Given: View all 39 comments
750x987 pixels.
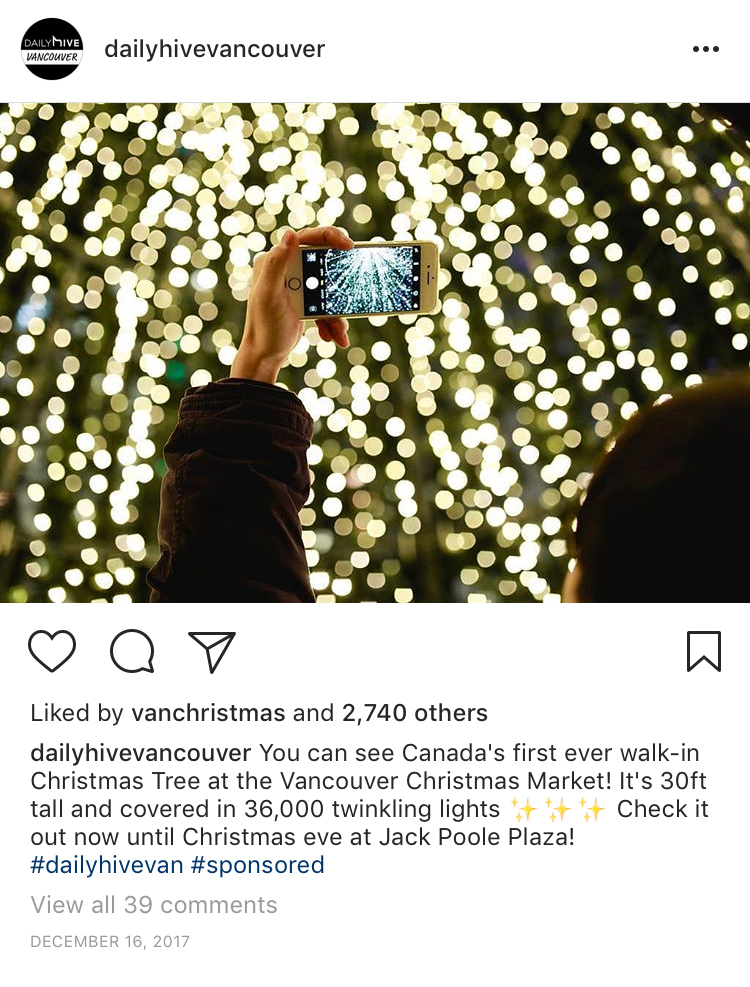Looking at the screenshot, I should (x=154, y=905).
